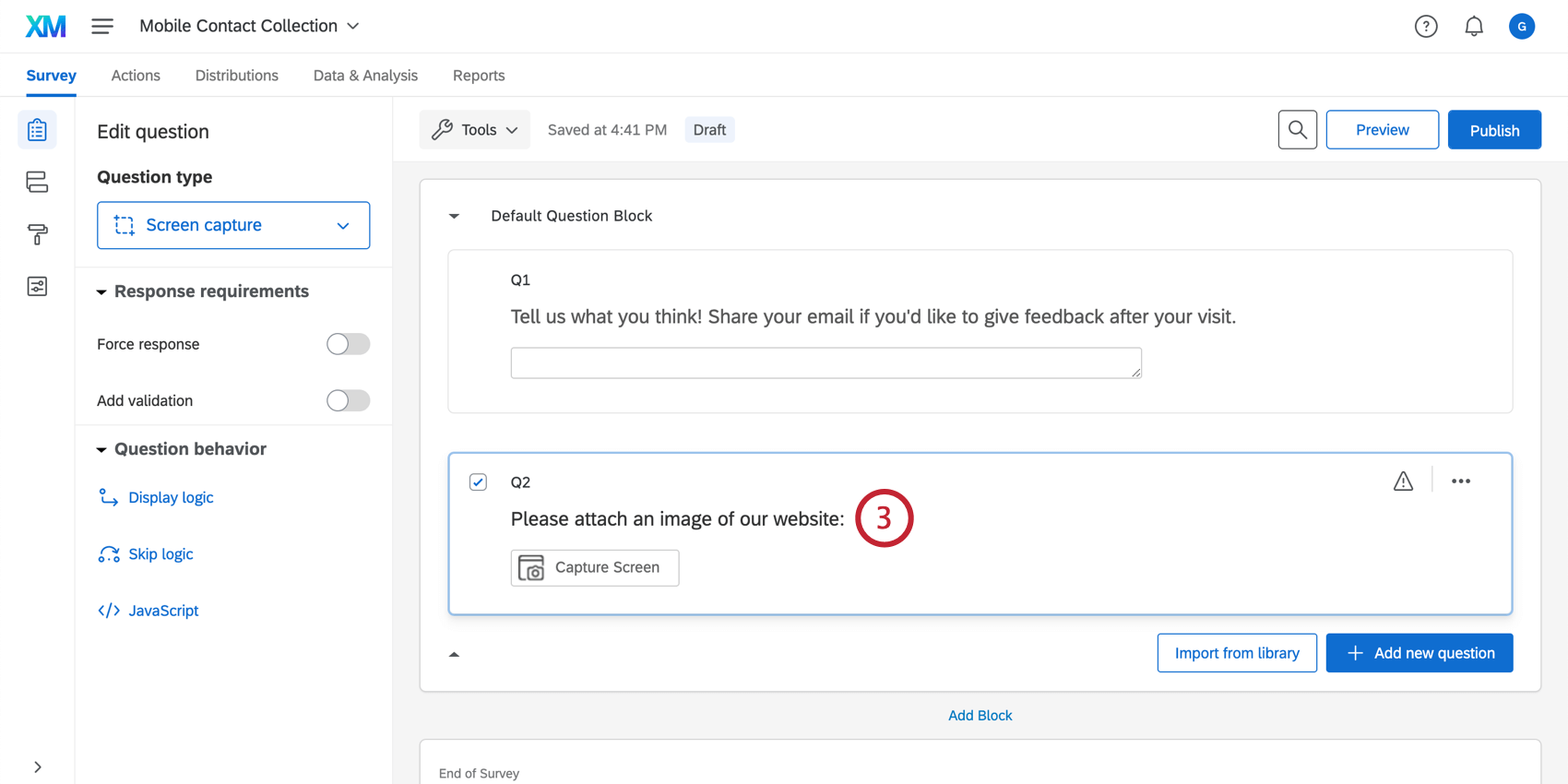Screen dimensions: 1568x784
Task: Open the Data & Analysis tab
Action: point(365,76)
